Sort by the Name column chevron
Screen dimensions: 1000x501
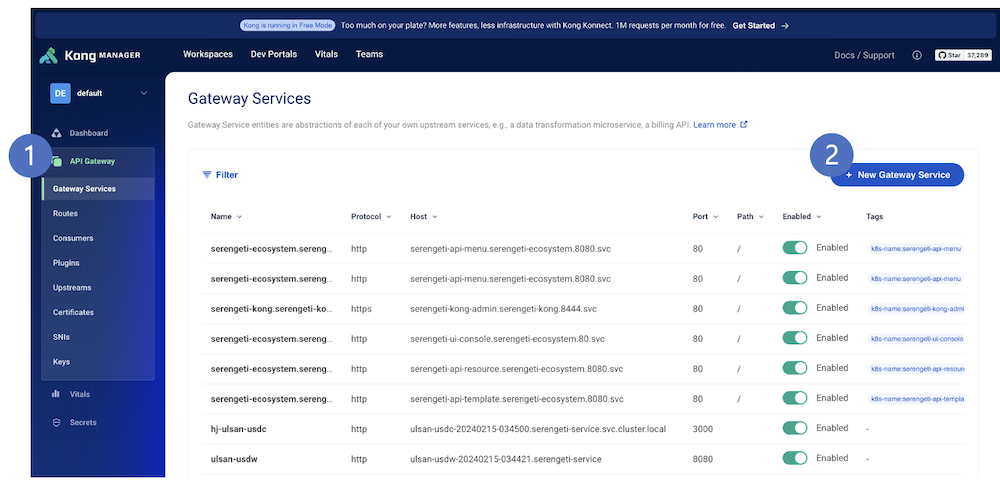click(239, 217)
